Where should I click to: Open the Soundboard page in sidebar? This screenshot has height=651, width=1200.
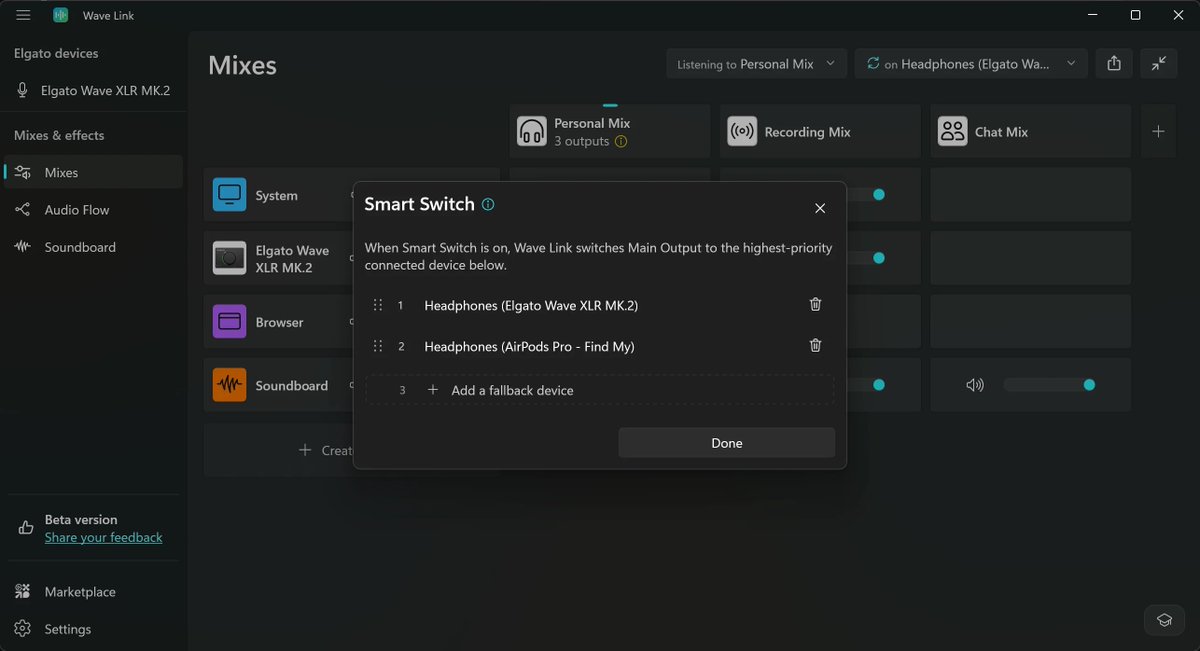93,247
